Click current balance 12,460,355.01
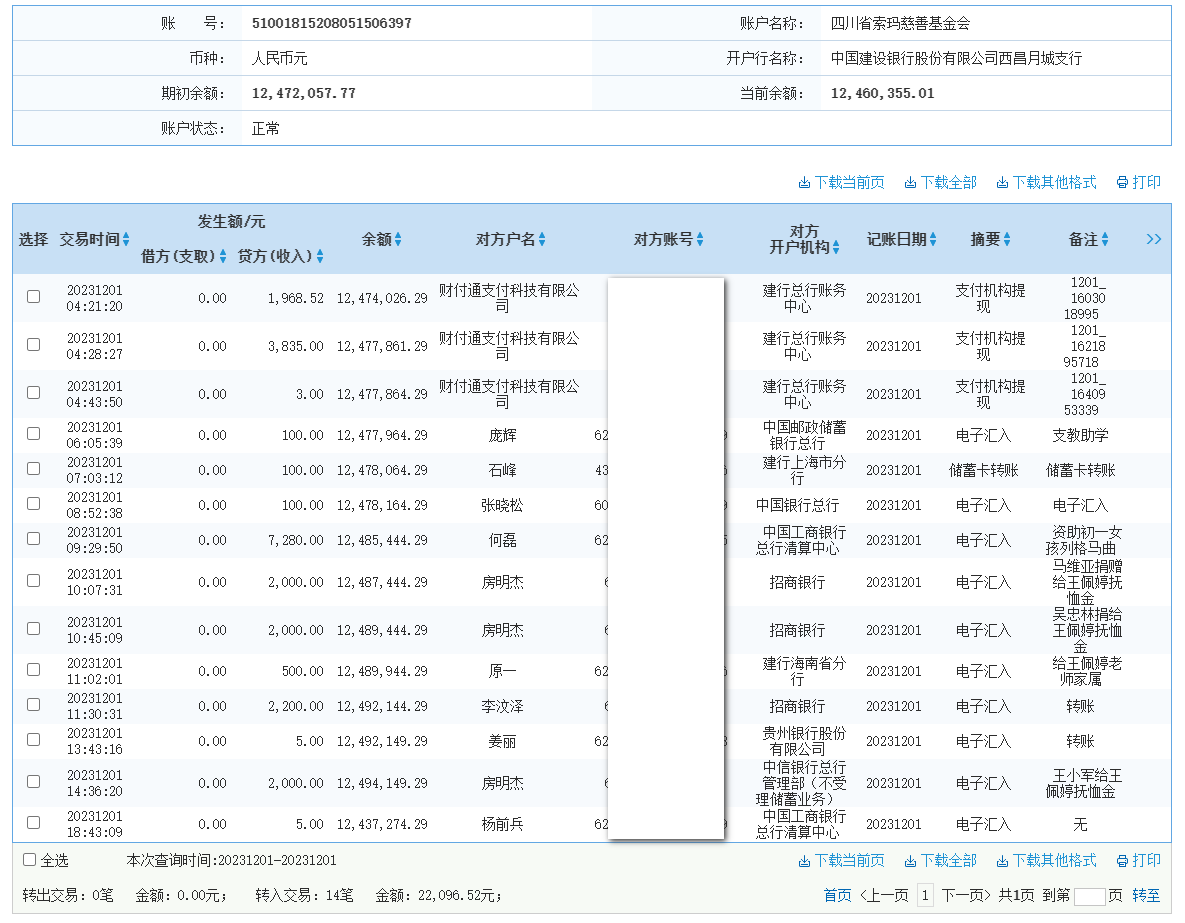 pyautogui.click(x=883, y=94)
